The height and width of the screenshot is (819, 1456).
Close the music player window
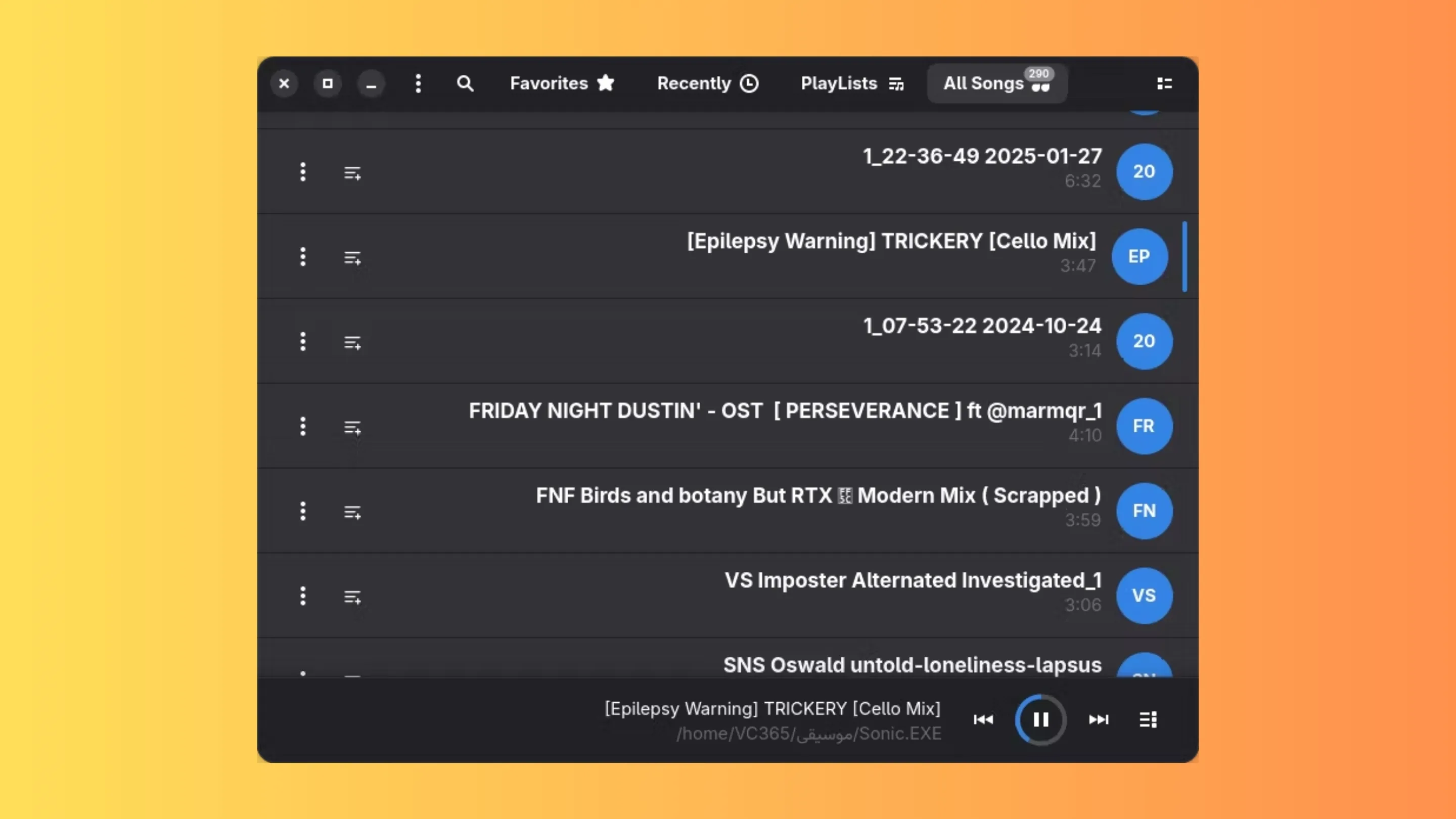(x=284, y=83)
